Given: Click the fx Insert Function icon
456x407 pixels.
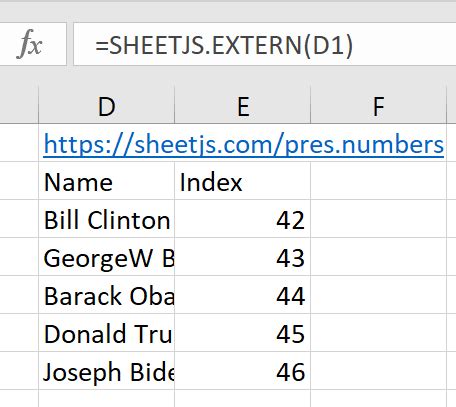Looking at the screenshot, I should click(30, 44).
